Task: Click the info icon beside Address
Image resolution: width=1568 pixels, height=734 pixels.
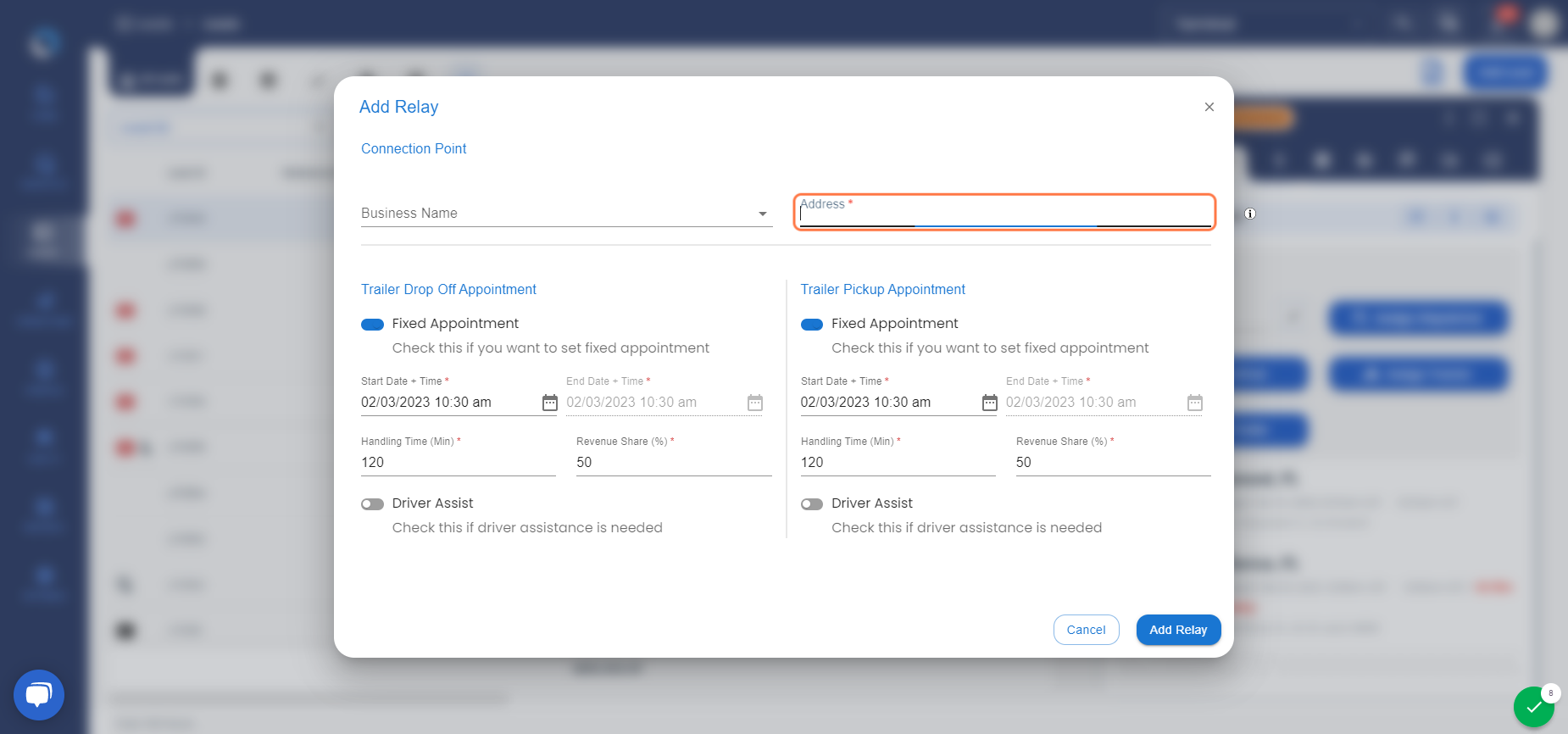Action: point(1250,214)
